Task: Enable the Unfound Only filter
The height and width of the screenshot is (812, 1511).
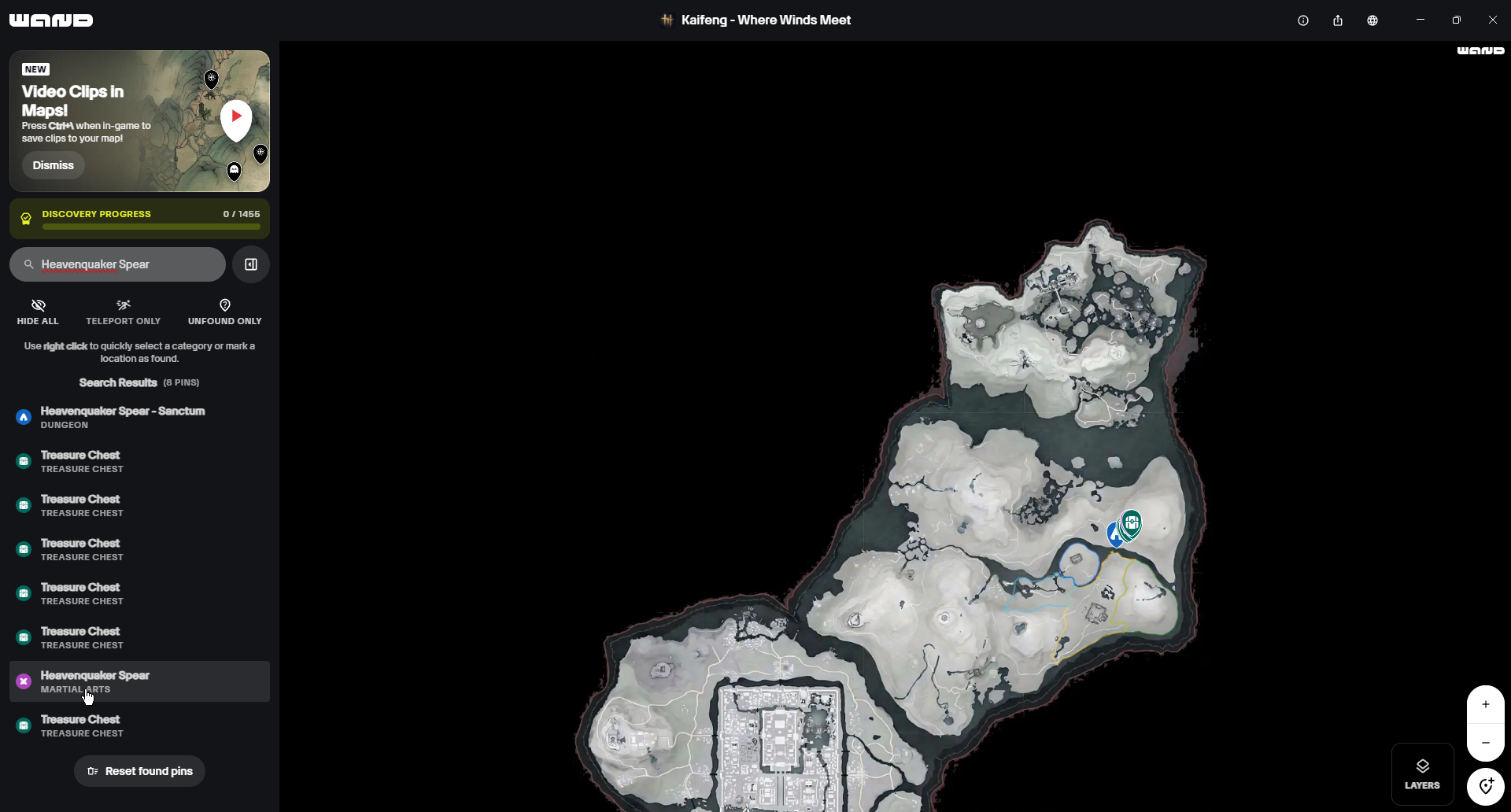Action: coord(225,312)
